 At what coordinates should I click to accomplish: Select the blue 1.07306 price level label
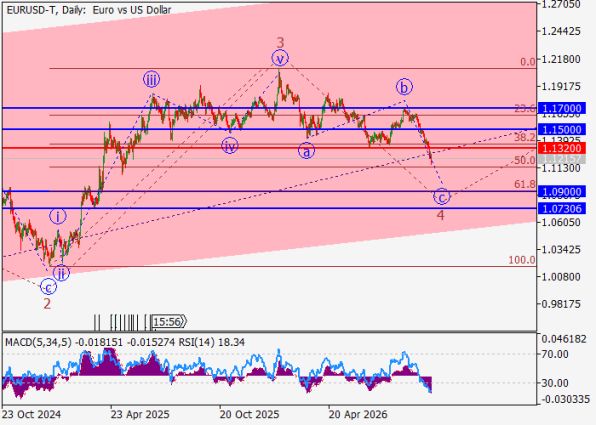click(x=562, y=208)
